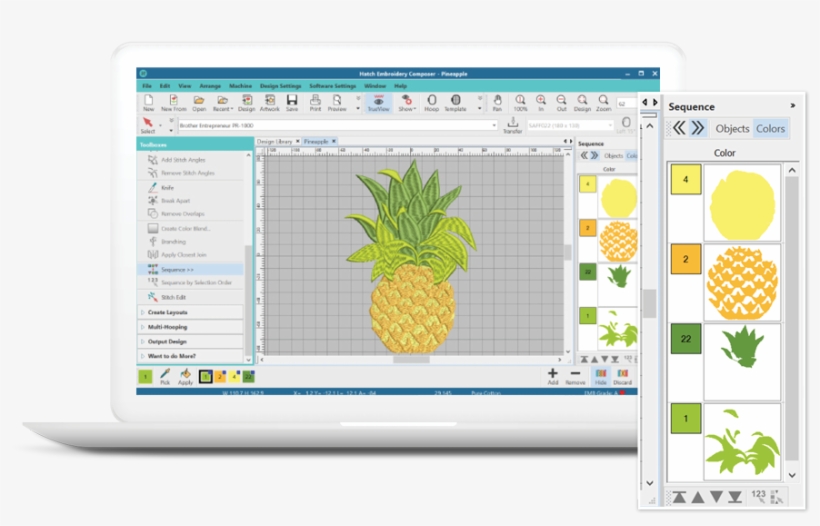820x526 pixels.
Task: Close the Pineapple design tab
Action: [334, 141]
